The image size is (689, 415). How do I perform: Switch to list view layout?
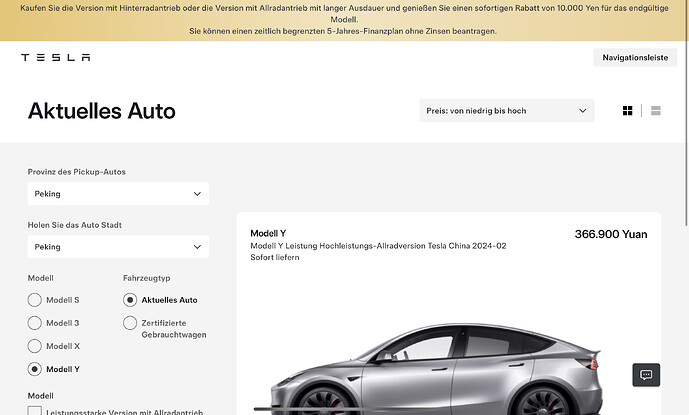coord(656,111)
